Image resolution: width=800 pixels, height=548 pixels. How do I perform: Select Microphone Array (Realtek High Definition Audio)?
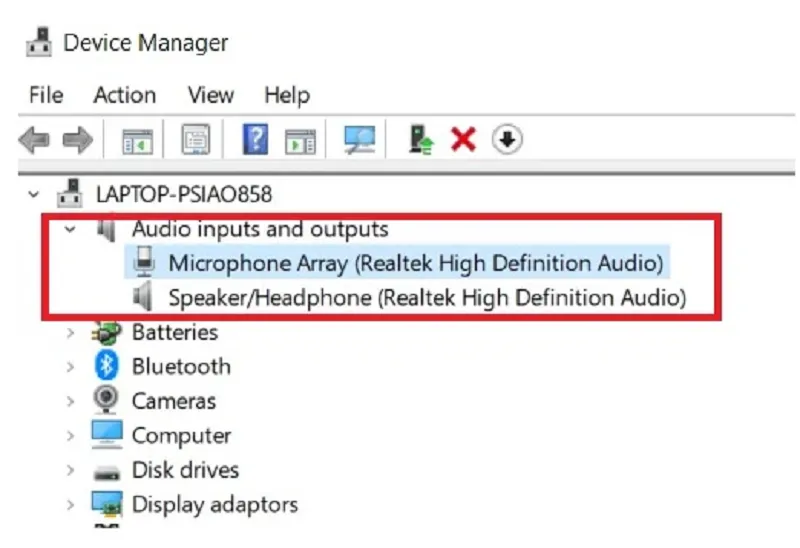click(415, 263)
